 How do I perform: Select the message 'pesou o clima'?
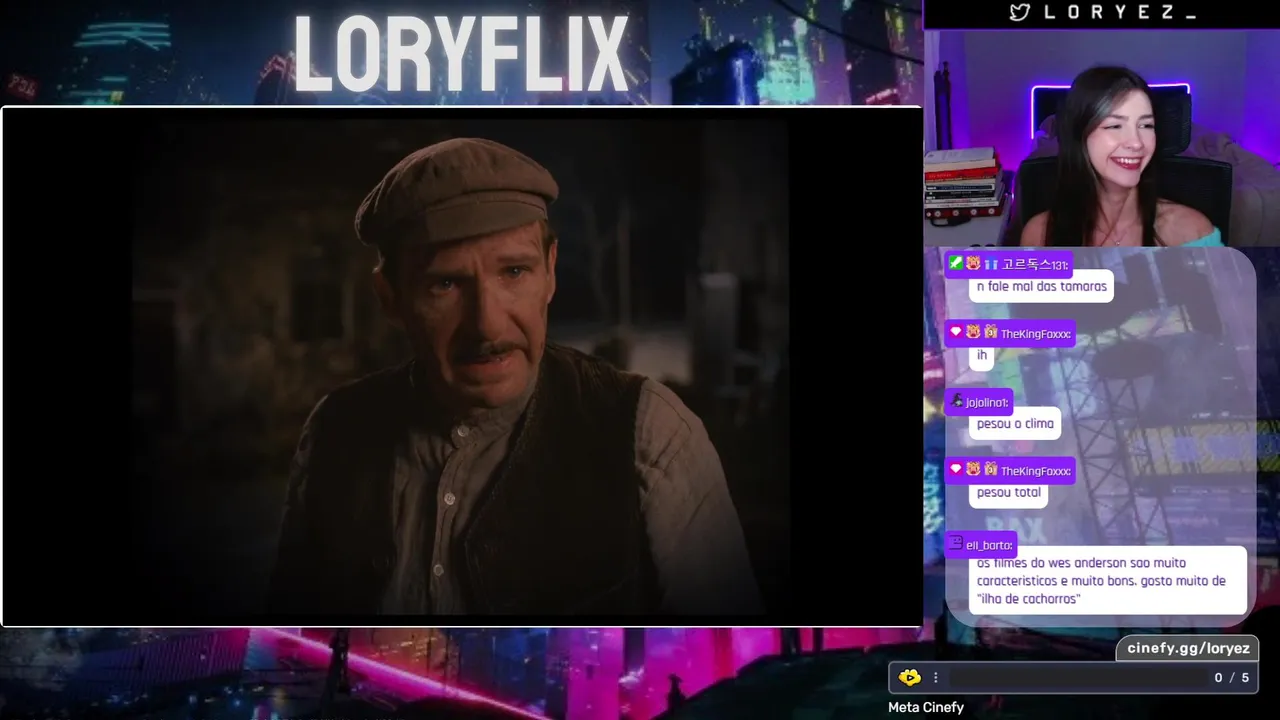point(1015,423)
